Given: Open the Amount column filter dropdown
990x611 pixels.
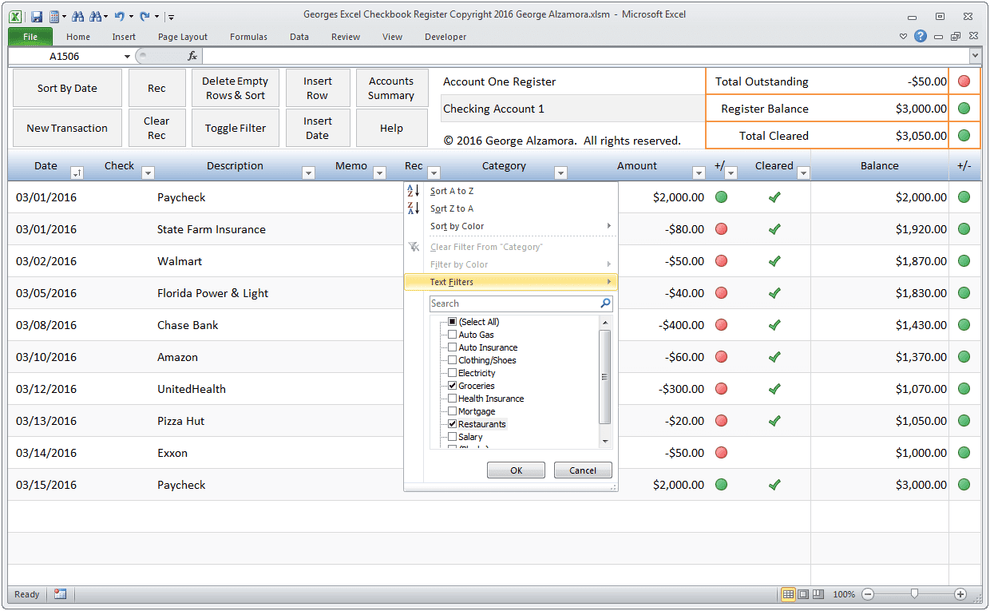Looking at the screenshot, I should [x=698, y=170].
